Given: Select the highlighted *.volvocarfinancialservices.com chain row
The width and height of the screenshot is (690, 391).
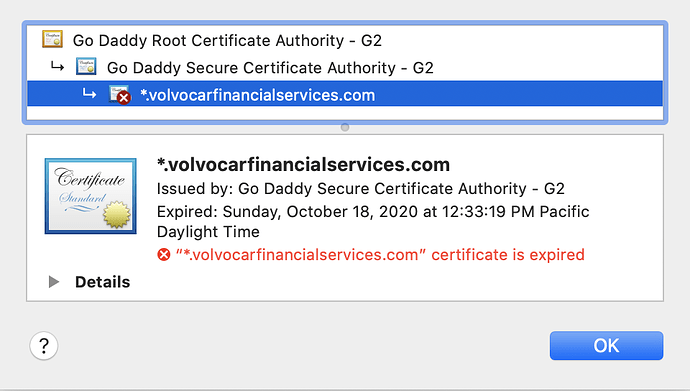Looking at the screenshot, I should click(x=345, y=94).
